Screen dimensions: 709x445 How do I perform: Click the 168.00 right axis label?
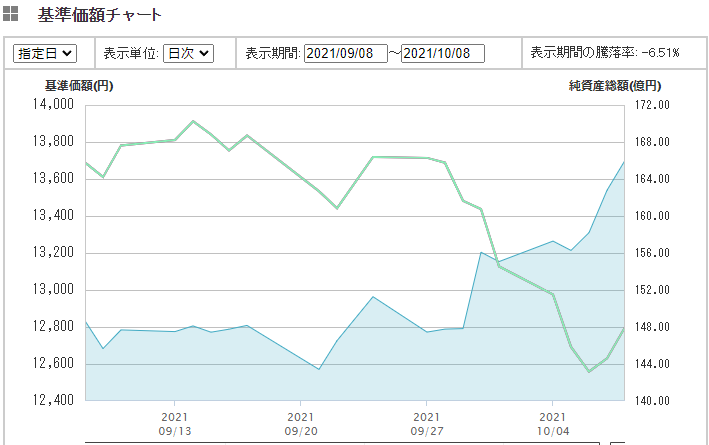click(652, 142)
